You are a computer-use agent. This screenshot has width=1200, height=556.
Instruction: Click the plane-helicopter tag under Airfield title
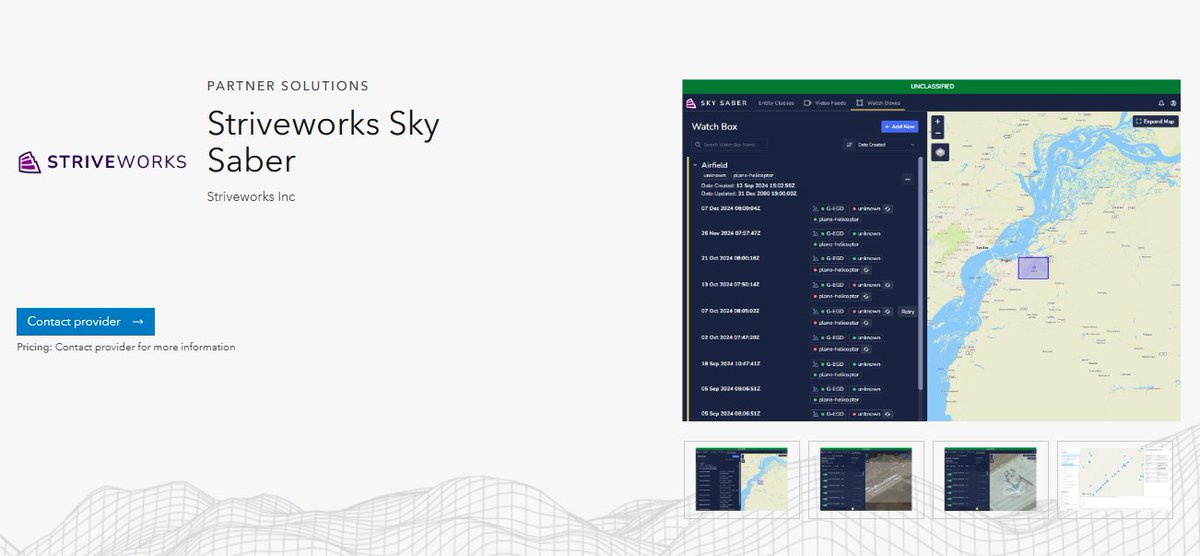point(753,175)
